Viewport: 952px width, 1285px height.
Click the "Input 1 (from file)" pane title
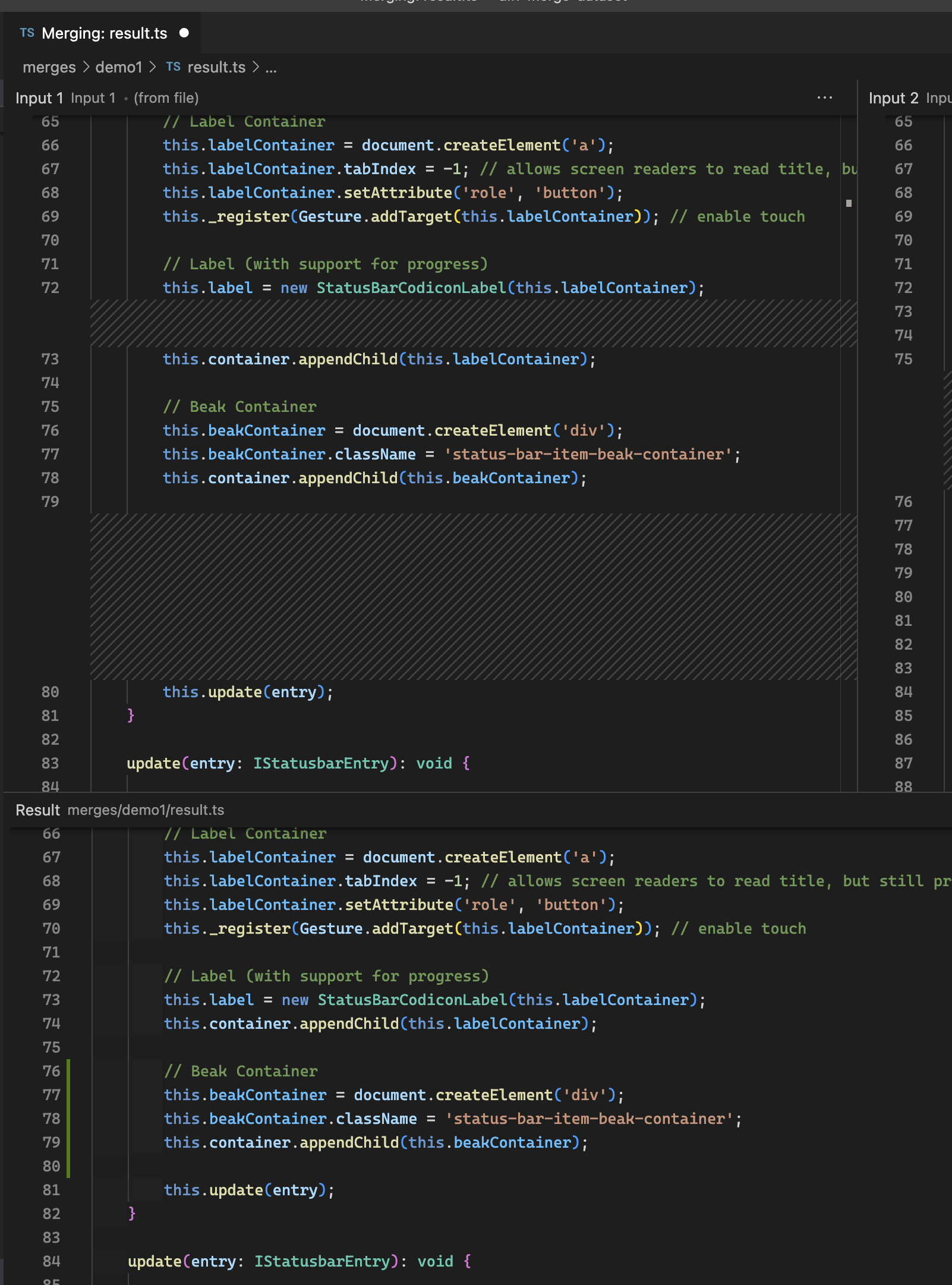(107, 97)
